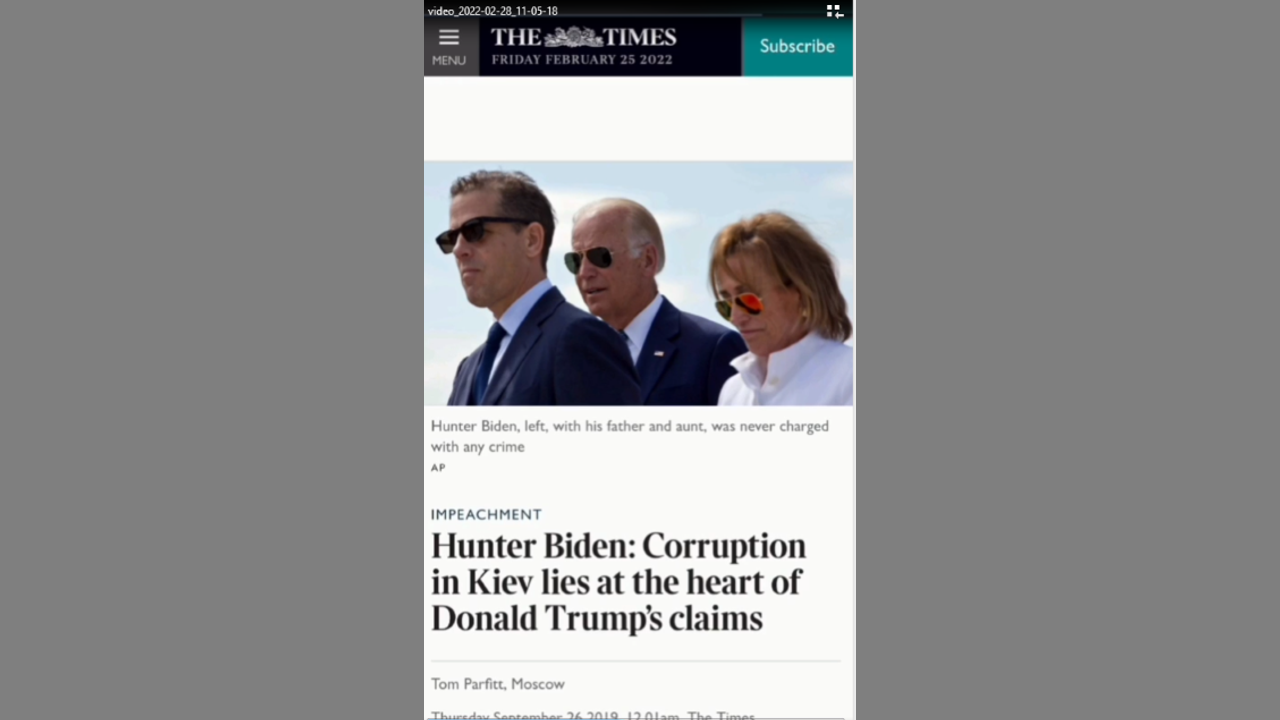Click the author name Tom Parfitt, Moscow
Image resolution: width=1280 pixels, height=720 pixels.
pyautogui.click(x=498, y=684)
